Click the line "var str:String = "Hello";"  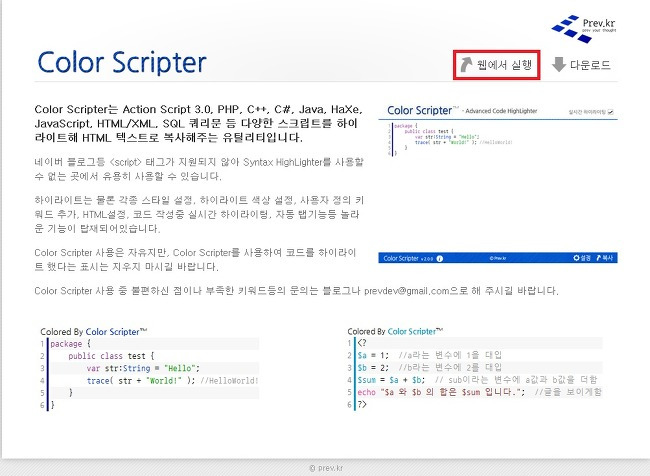143,368
